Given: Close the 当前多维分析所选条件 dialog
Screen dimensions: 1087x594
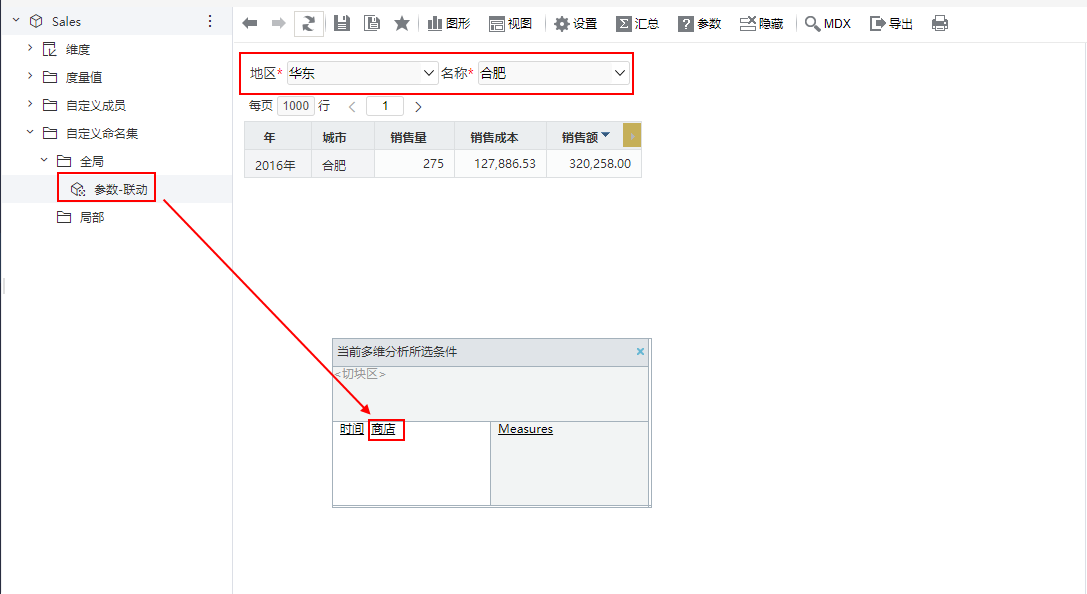Looking at the screenshot, I should tap(641, 352).
